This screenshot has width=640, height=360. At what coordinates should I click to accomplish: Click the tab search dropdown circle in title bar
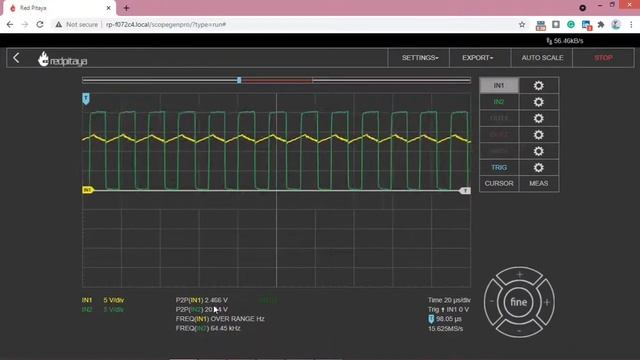(582, 8)
